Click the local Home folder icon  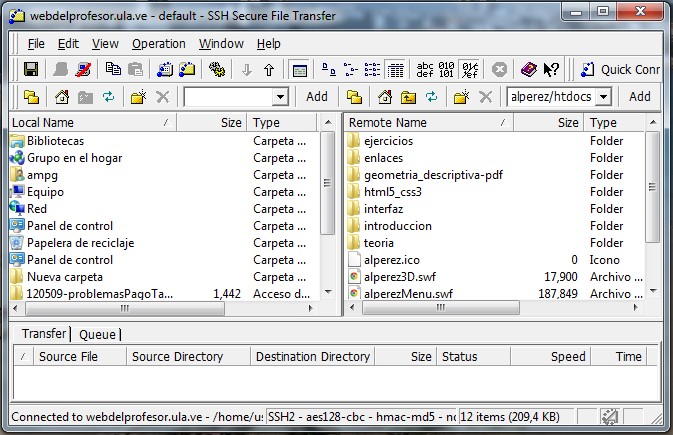62,97
